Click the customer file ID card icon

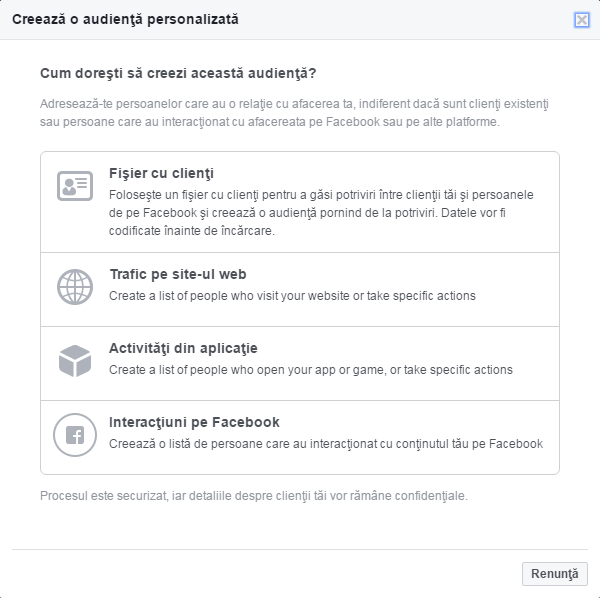[75, 187]
